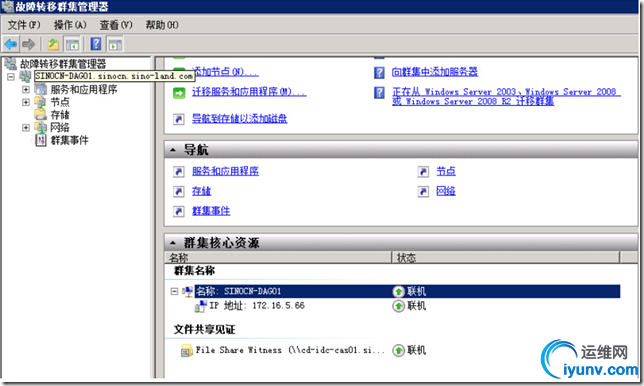Viewport: 644px width, 386px height.
Task: Expand the 网络 tree node
Action: point(26,127)
